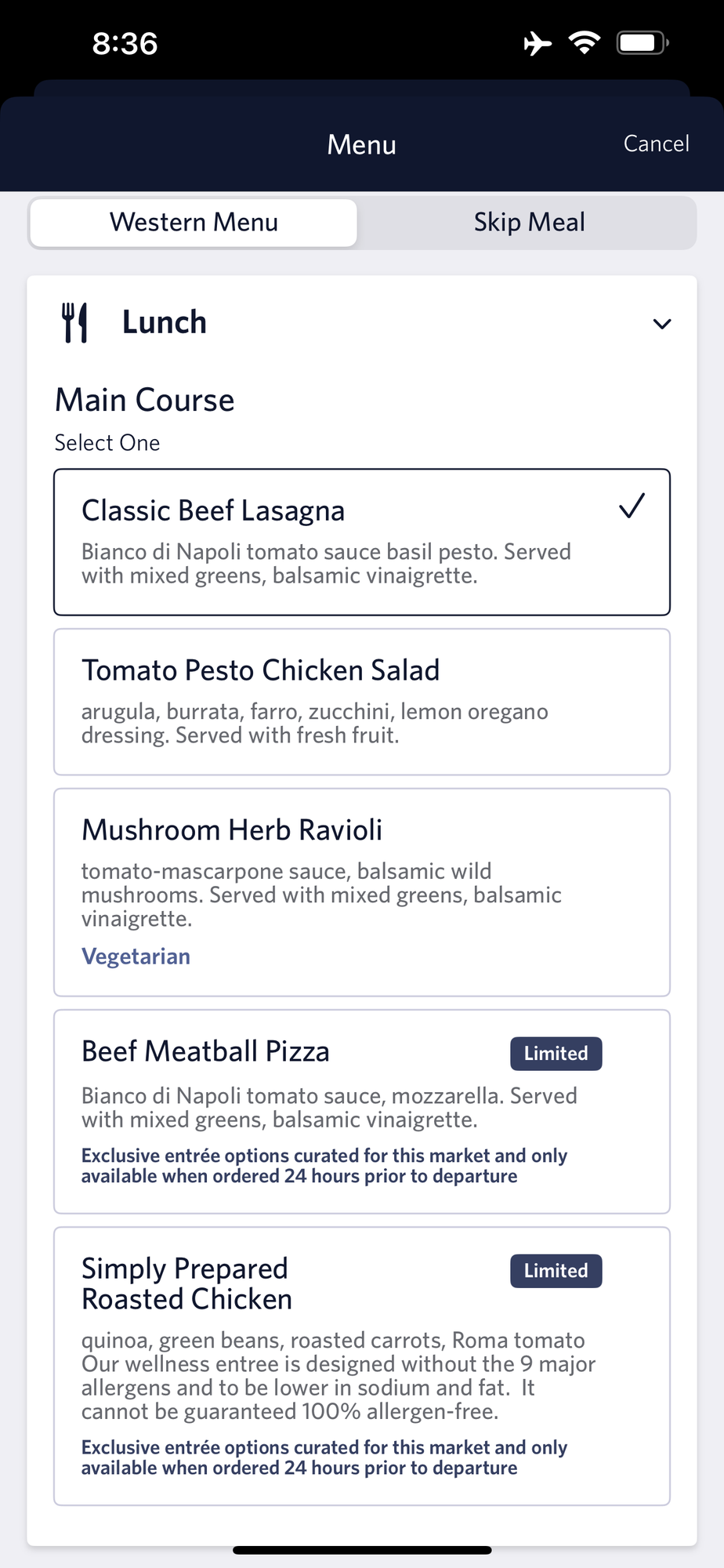This screenshot has height=1568, width=724.
Task: Tap the battery icon in status bar
Action: click(643, 43)
